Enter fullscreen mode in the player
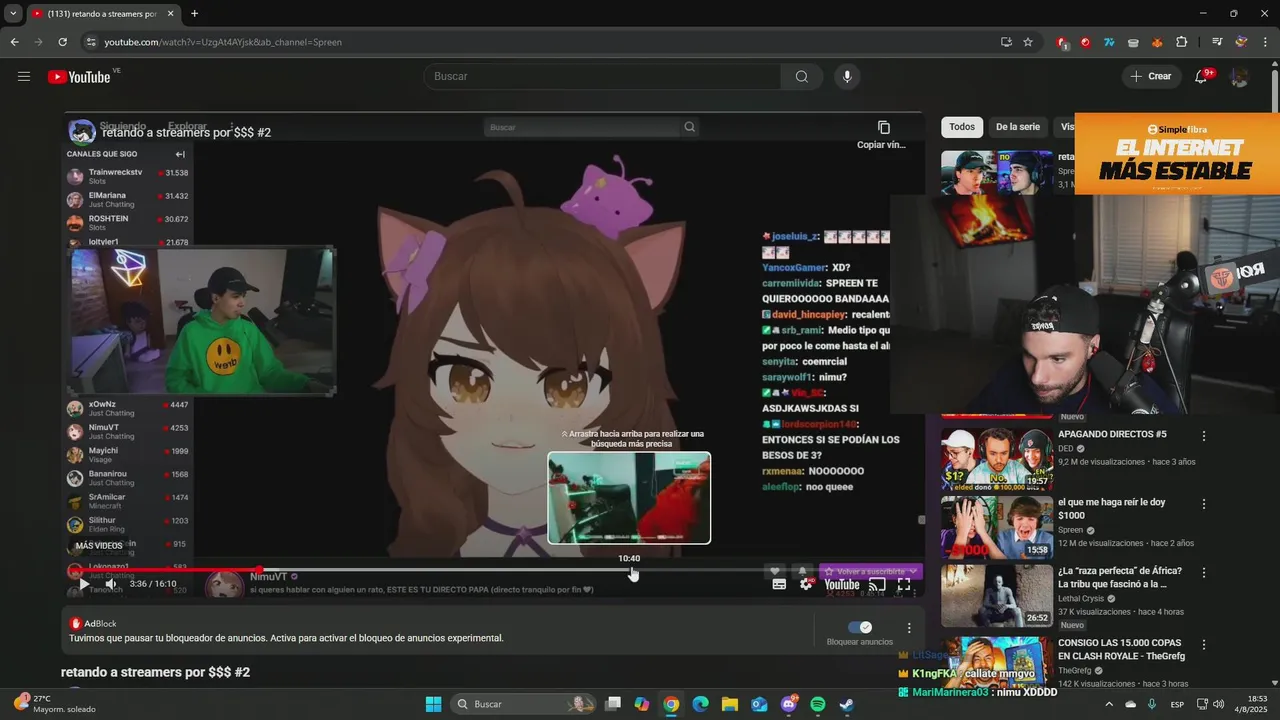The image size is (1280, 720). (x=904, y=585)
